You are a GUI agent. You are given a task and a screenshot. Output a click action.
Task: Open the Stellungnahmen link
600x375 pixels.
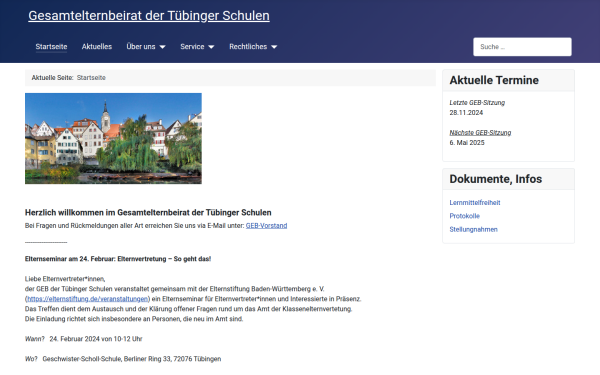tap(473, 230)
